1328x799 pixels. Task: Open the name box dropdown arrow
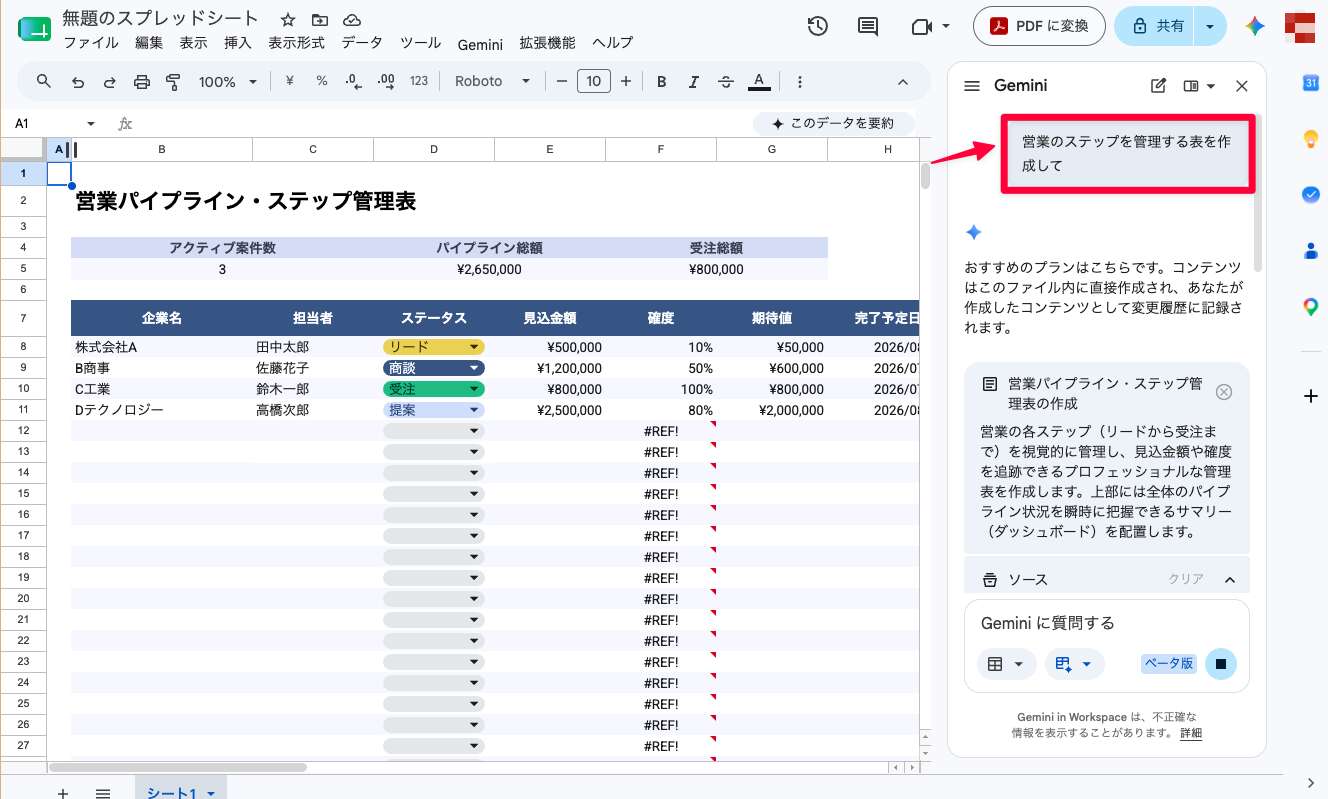tap(91, 124)
